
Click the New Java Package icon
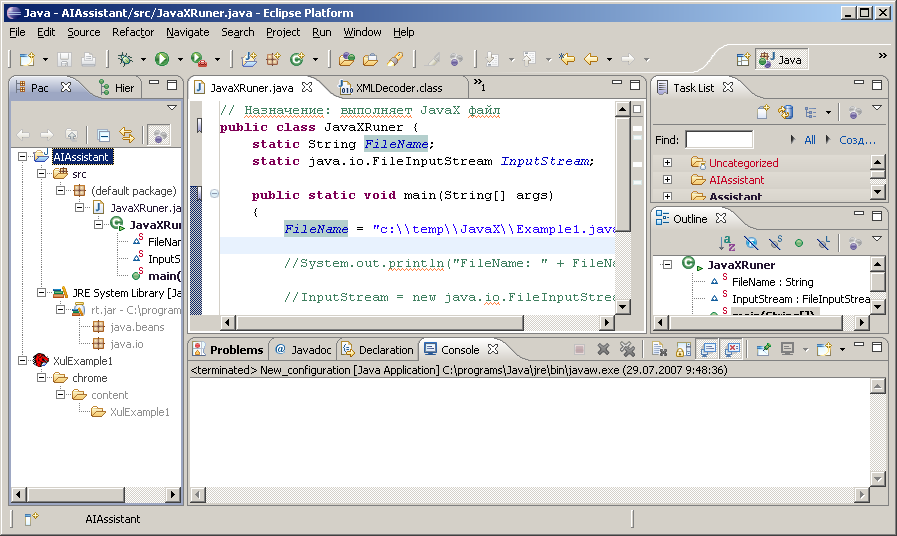coord(273,59)
